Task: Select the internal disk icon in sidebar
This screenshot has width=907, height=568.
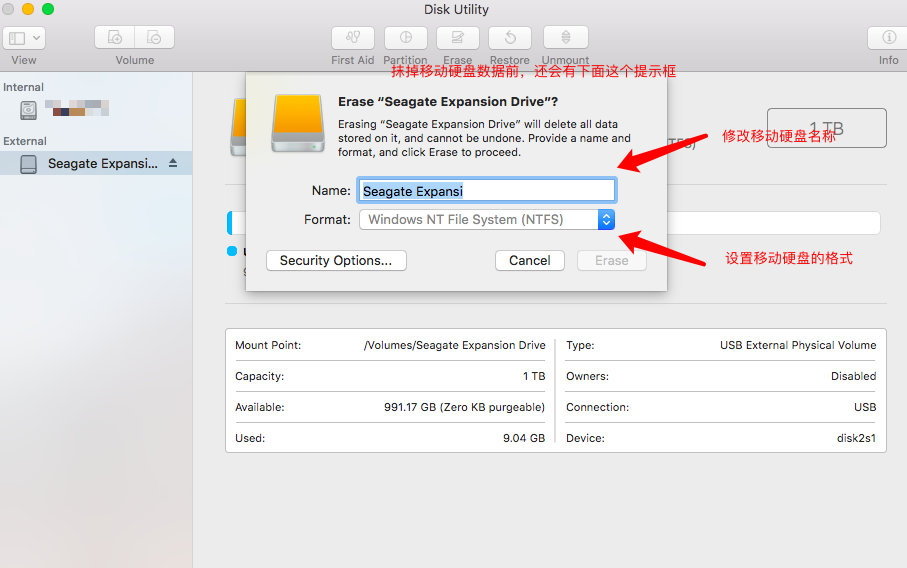Action: pyautogui.click(x=28, y=109)
